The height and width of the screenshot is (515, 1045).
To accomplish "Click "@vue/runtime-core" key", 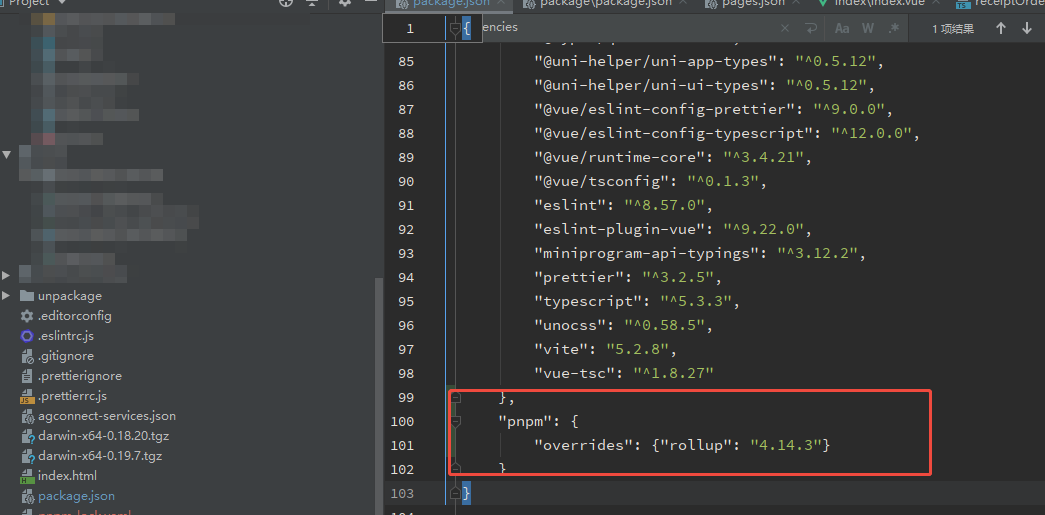I will click(623, 158).
